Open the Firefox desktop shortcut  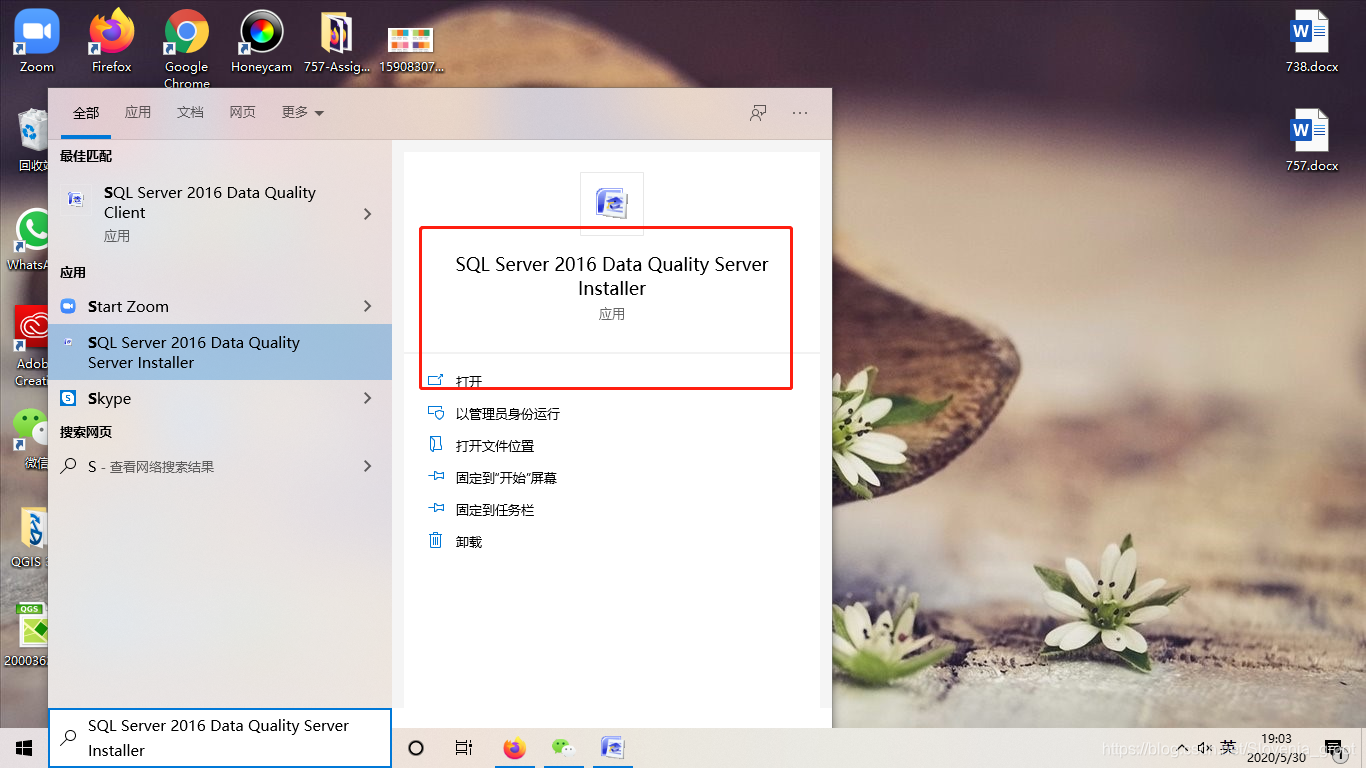point(111,40)
